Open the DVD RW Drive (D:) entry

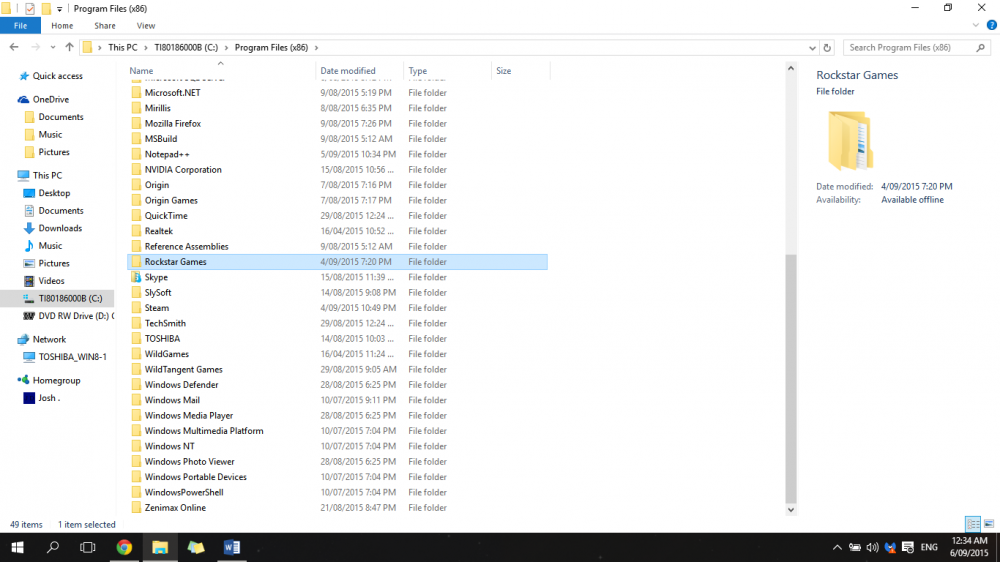[69, 316]
